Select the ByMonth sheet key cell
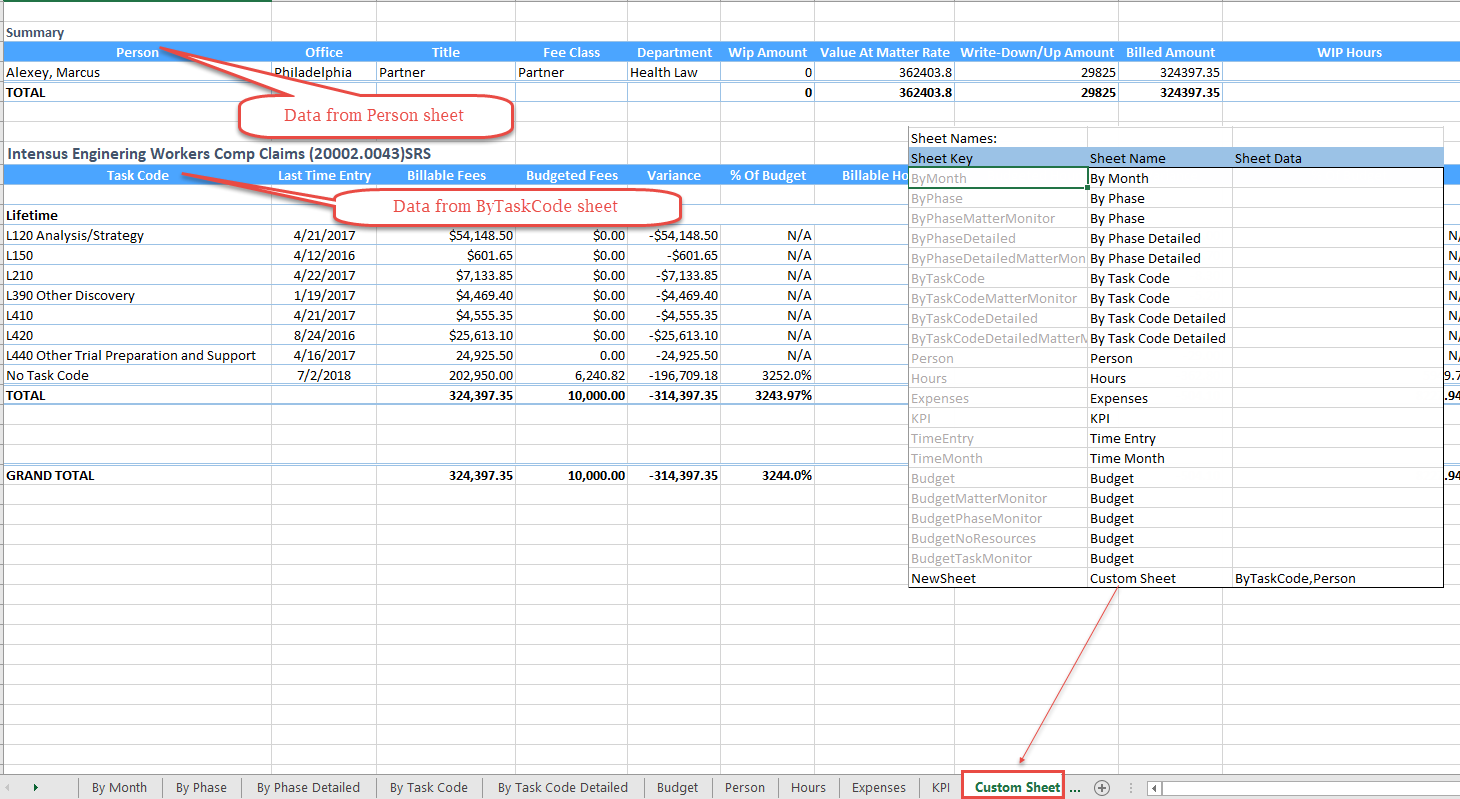The width and height of the screenshot is (1460, 799). (x=997, y=178)
